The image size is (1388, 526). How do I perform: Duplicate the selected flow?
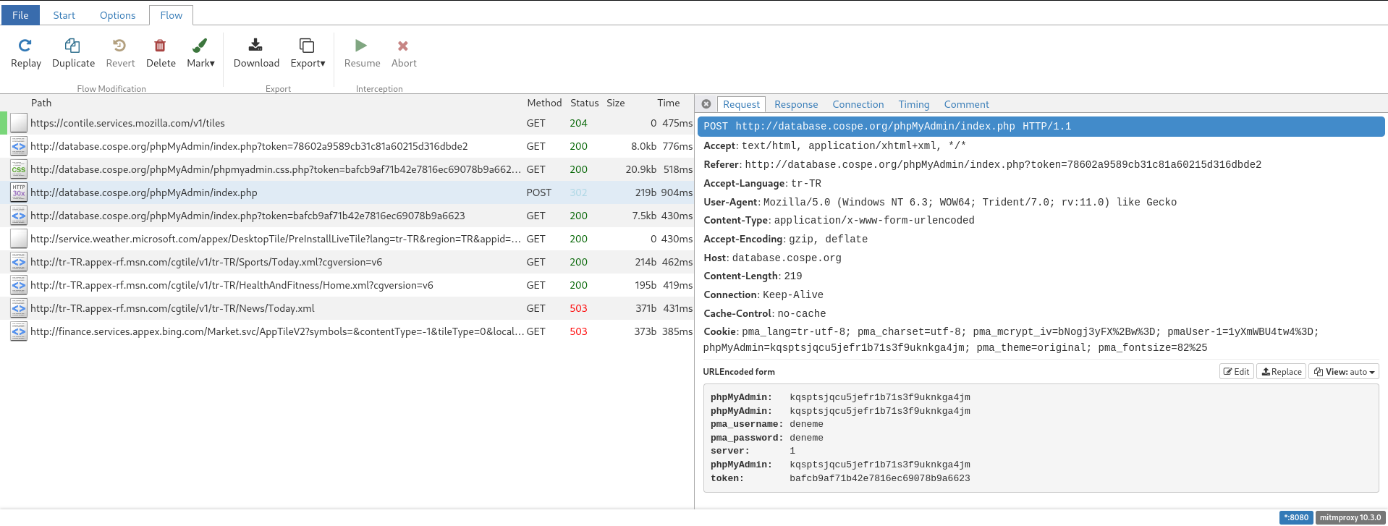[x=73, y=45]
